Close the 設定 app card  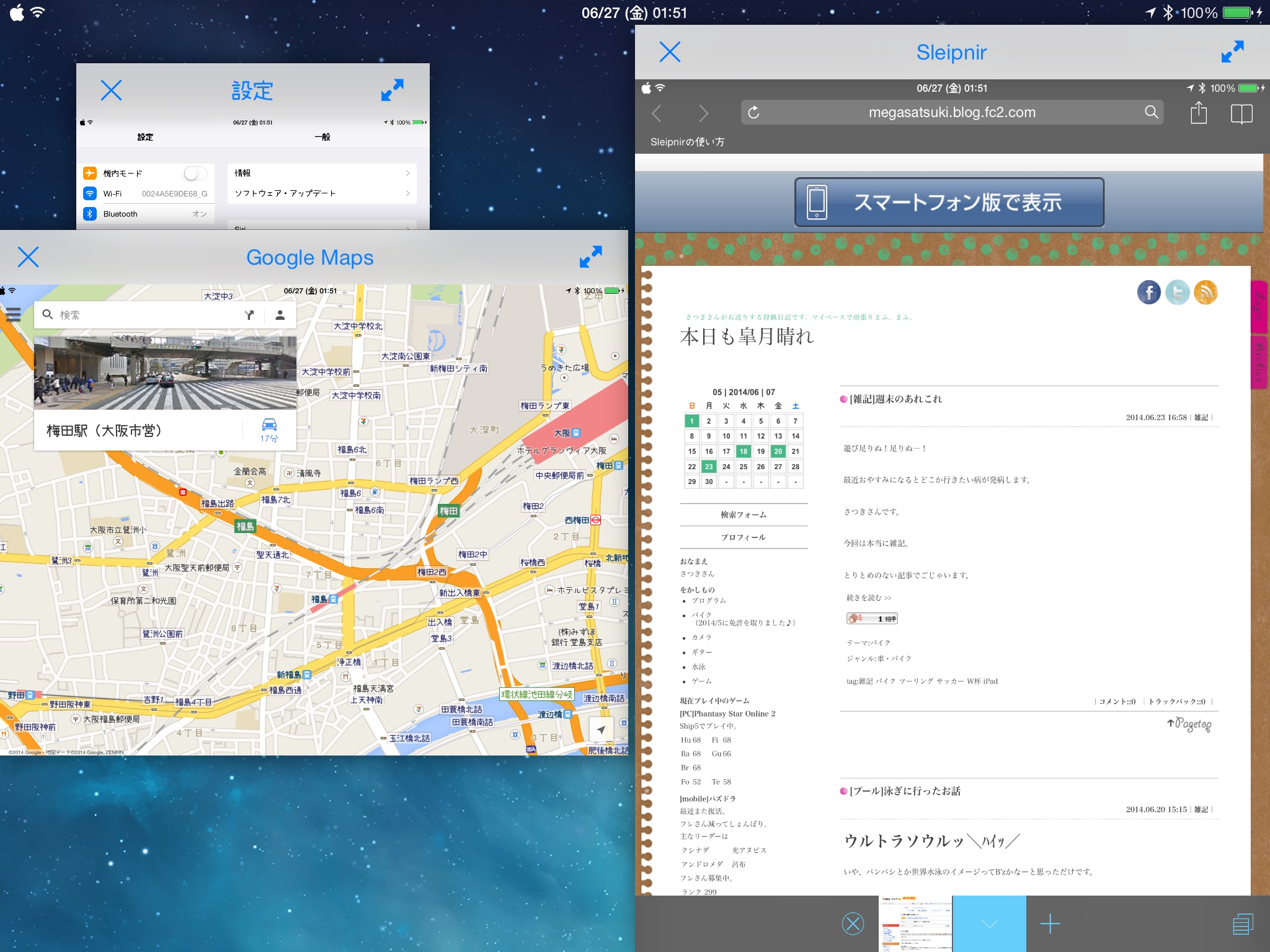[111, 90]
